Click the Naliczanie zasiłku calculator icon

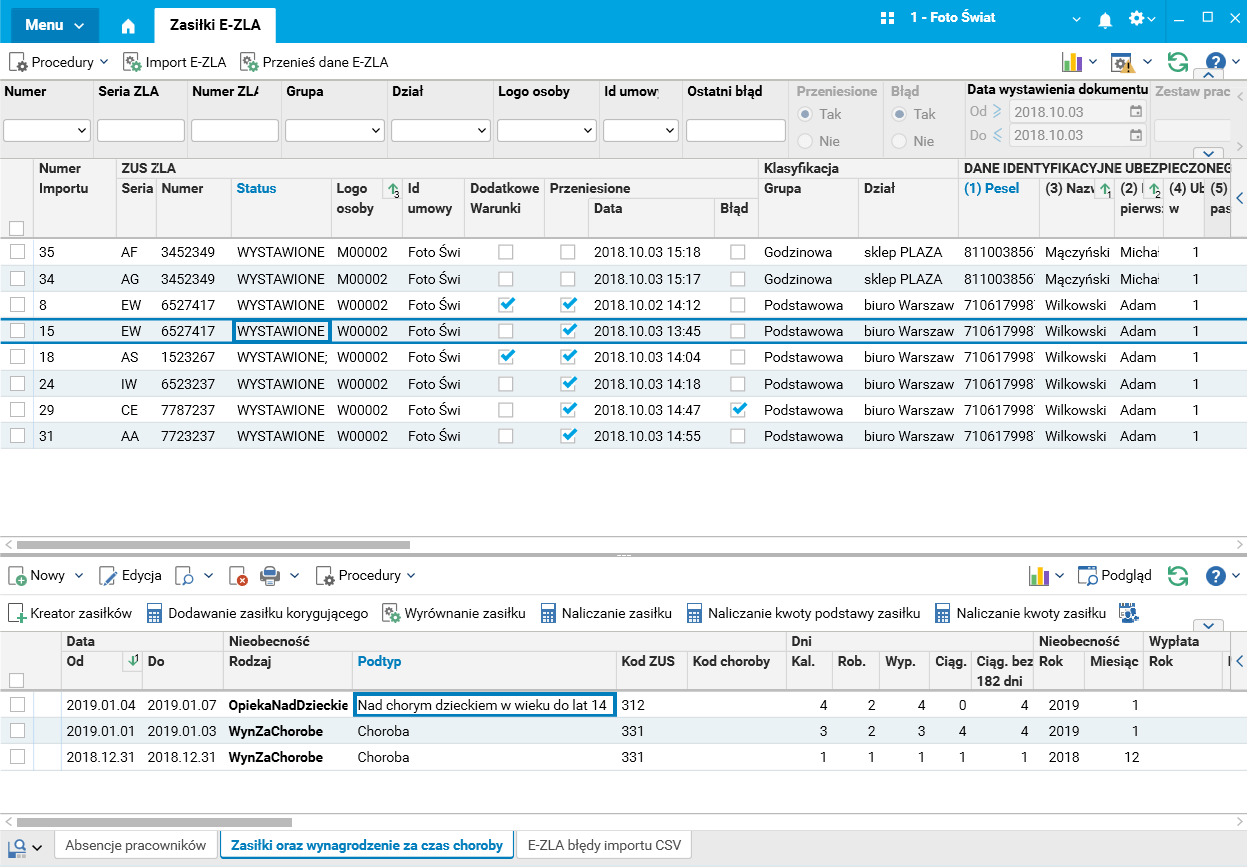coord(548,613)
